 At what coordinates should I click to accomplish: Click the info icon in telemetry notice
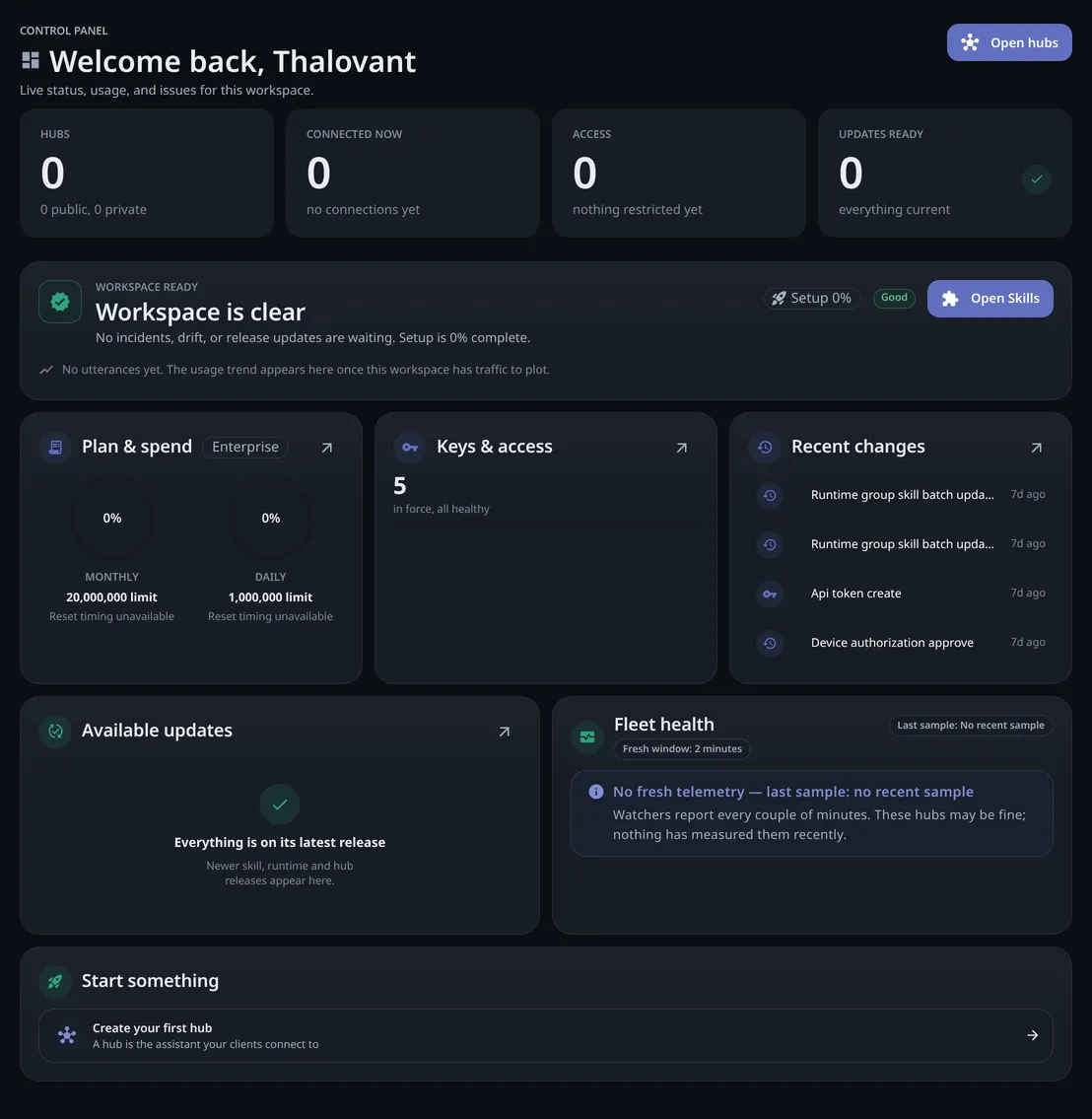[x=595, y=792]
